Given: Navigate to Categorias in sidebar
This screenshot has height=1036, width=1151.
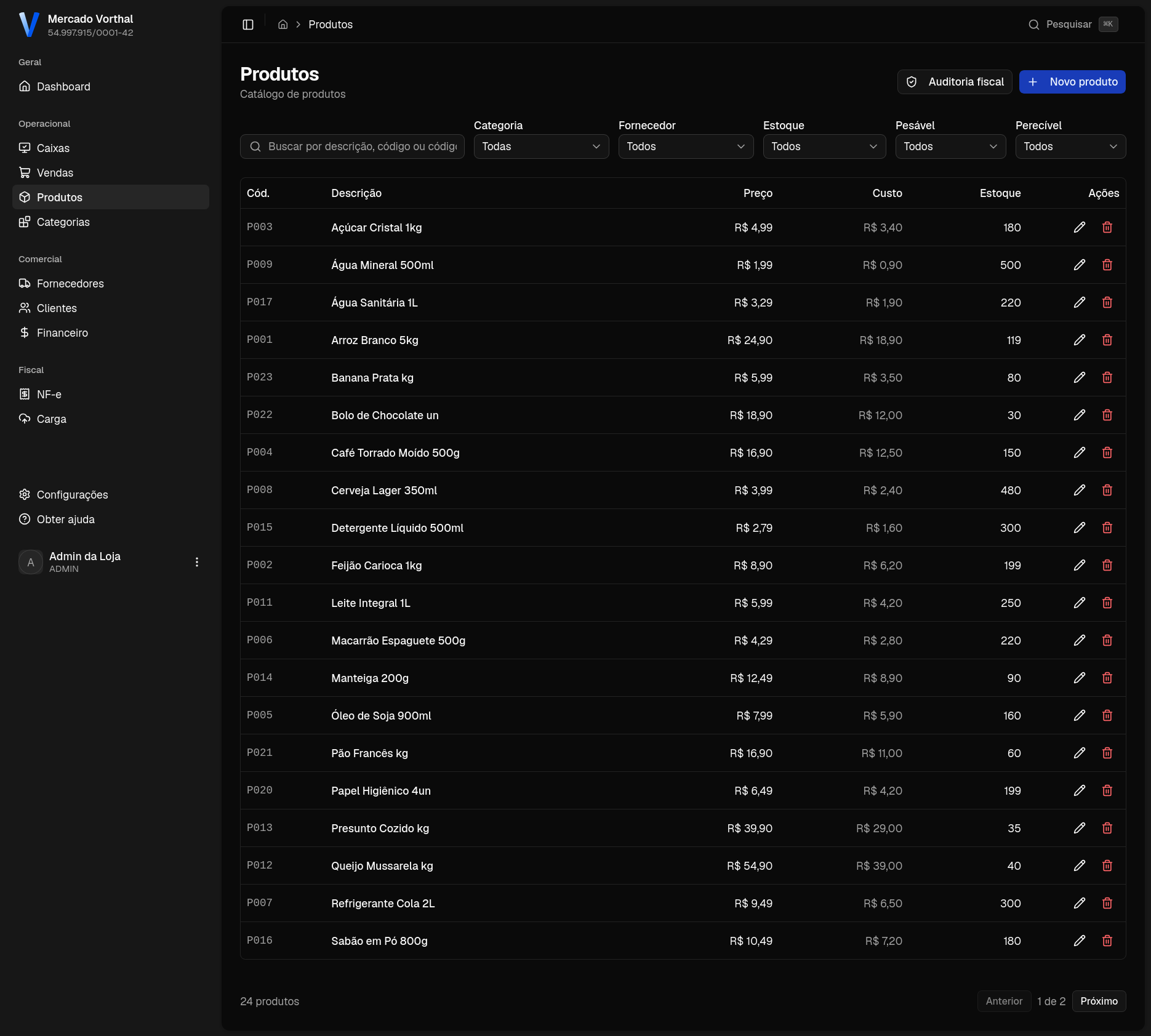Looking at the screenshot, I should point(111,222).
